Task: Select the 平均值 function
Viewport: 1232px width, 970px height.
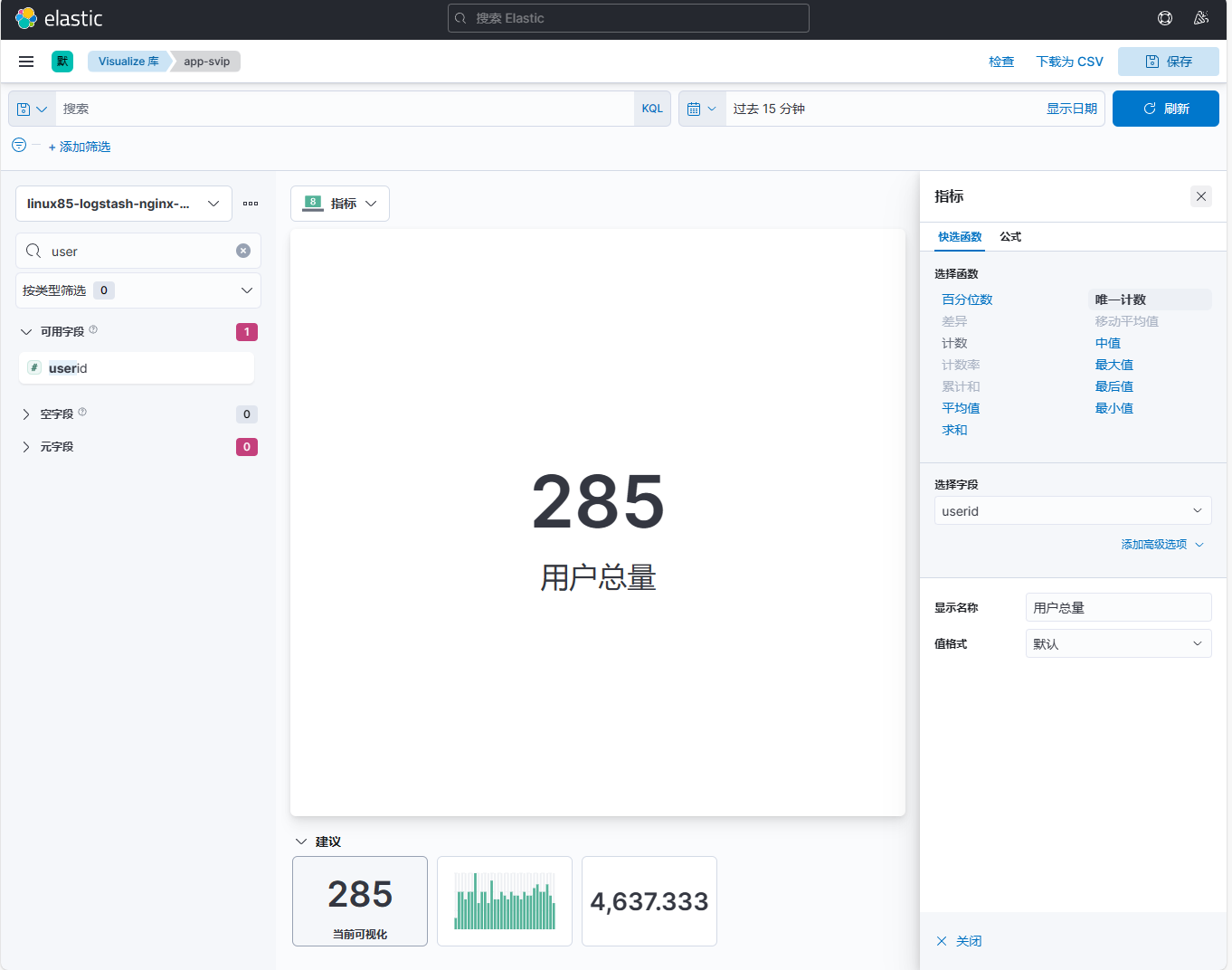Action: coord(961,408)
